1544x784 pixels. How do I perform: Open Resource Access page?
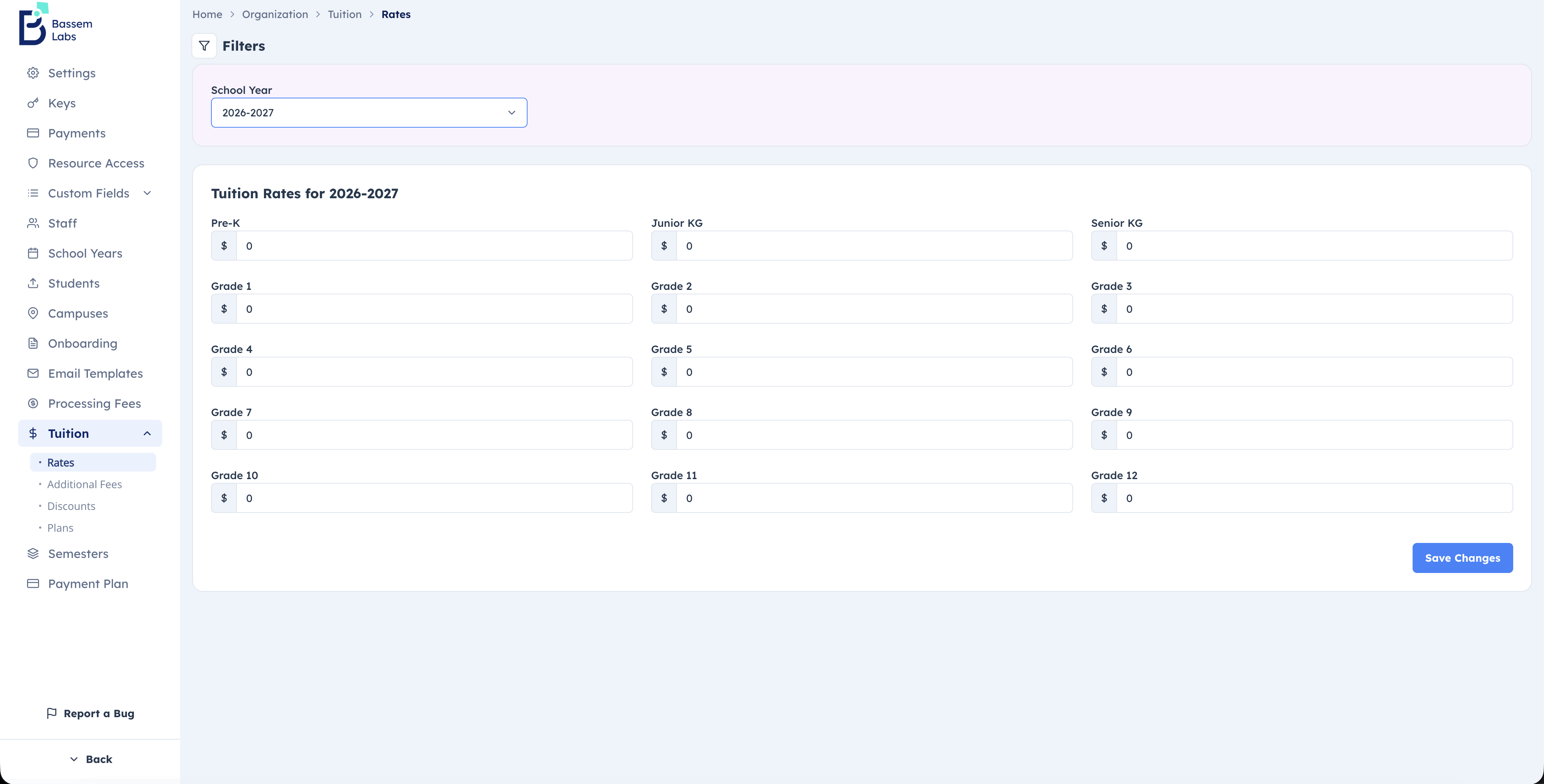coord(90,163)
